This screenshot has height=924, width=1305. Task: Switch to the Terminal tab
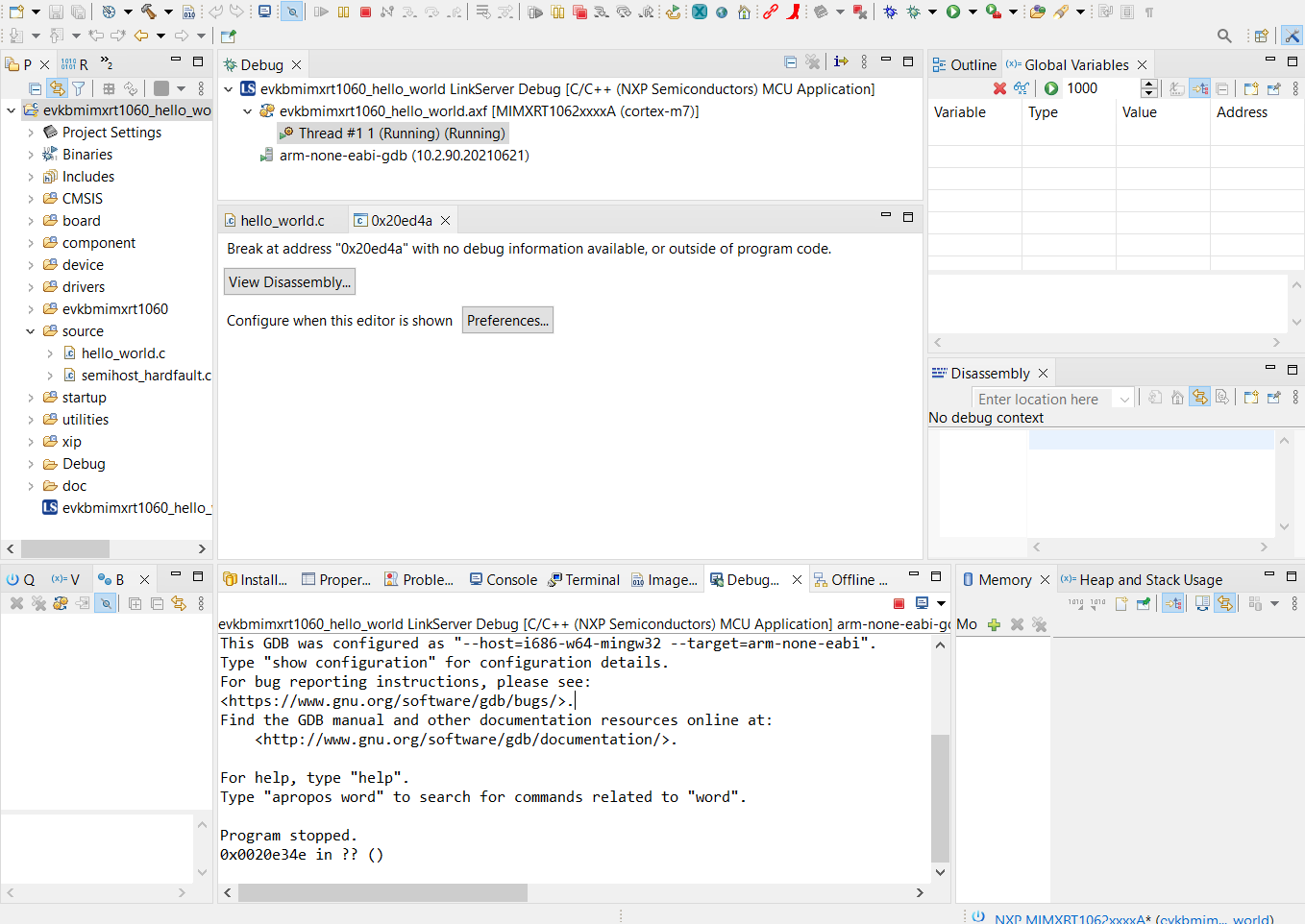pyautogui.click(x=584, y=579)
